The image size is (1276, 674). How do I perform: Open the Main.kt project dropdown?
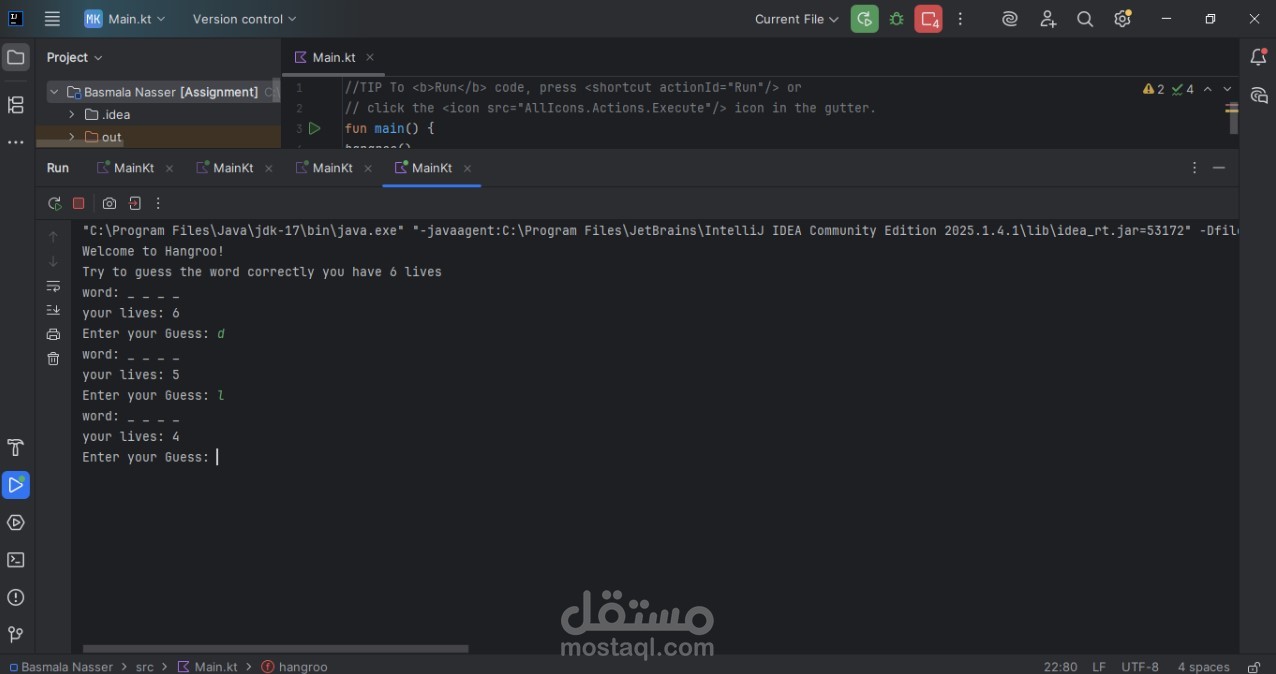[x=125, y=19]
